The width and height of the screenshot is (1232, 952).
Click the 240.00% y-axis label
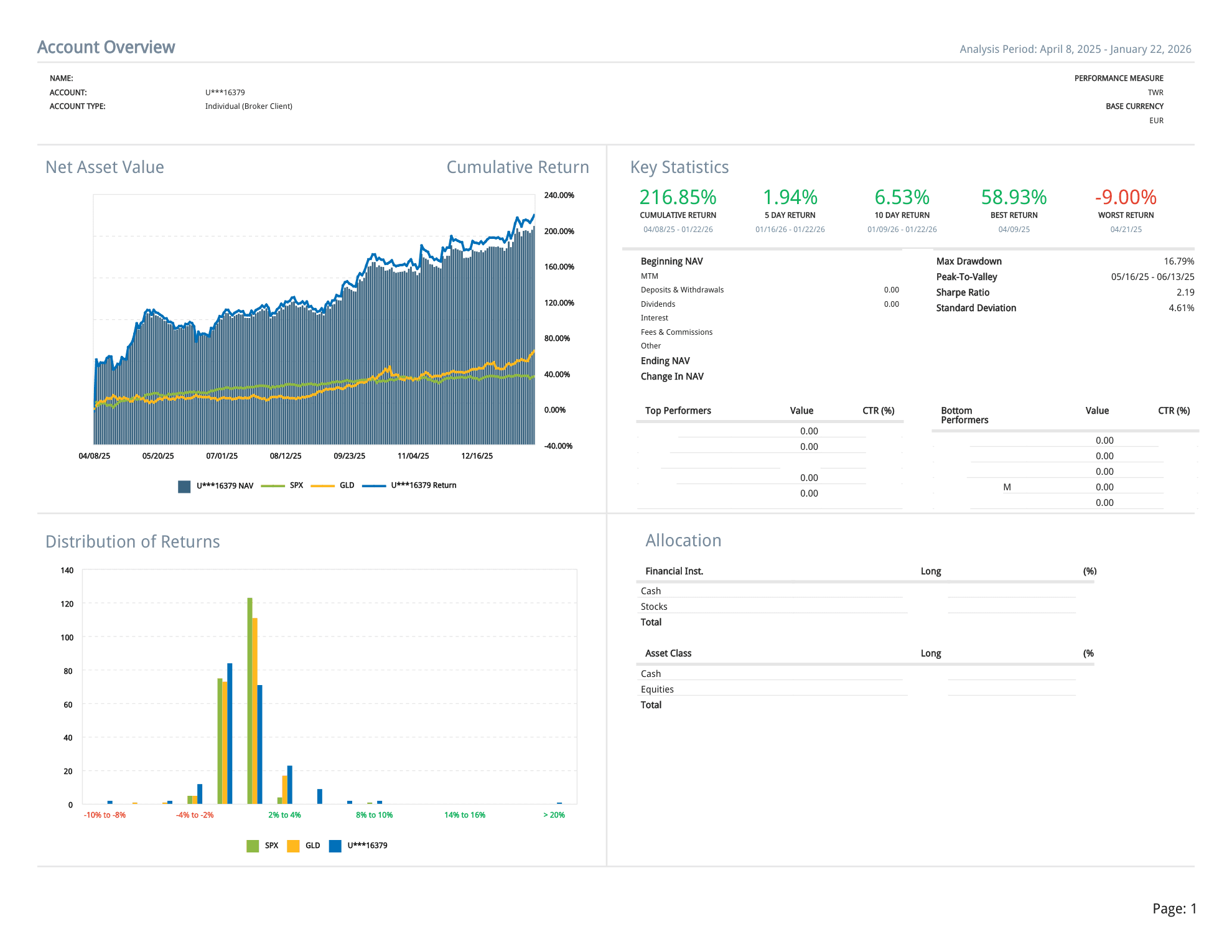559,195
